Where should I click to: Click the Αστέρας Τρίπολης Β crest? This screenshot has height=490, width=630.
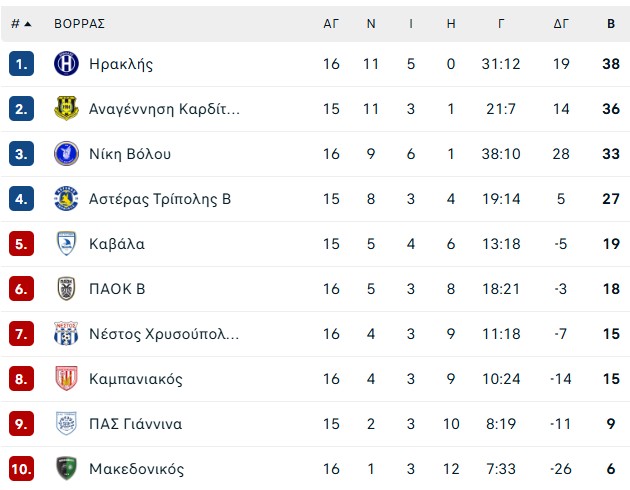[66, 199]
